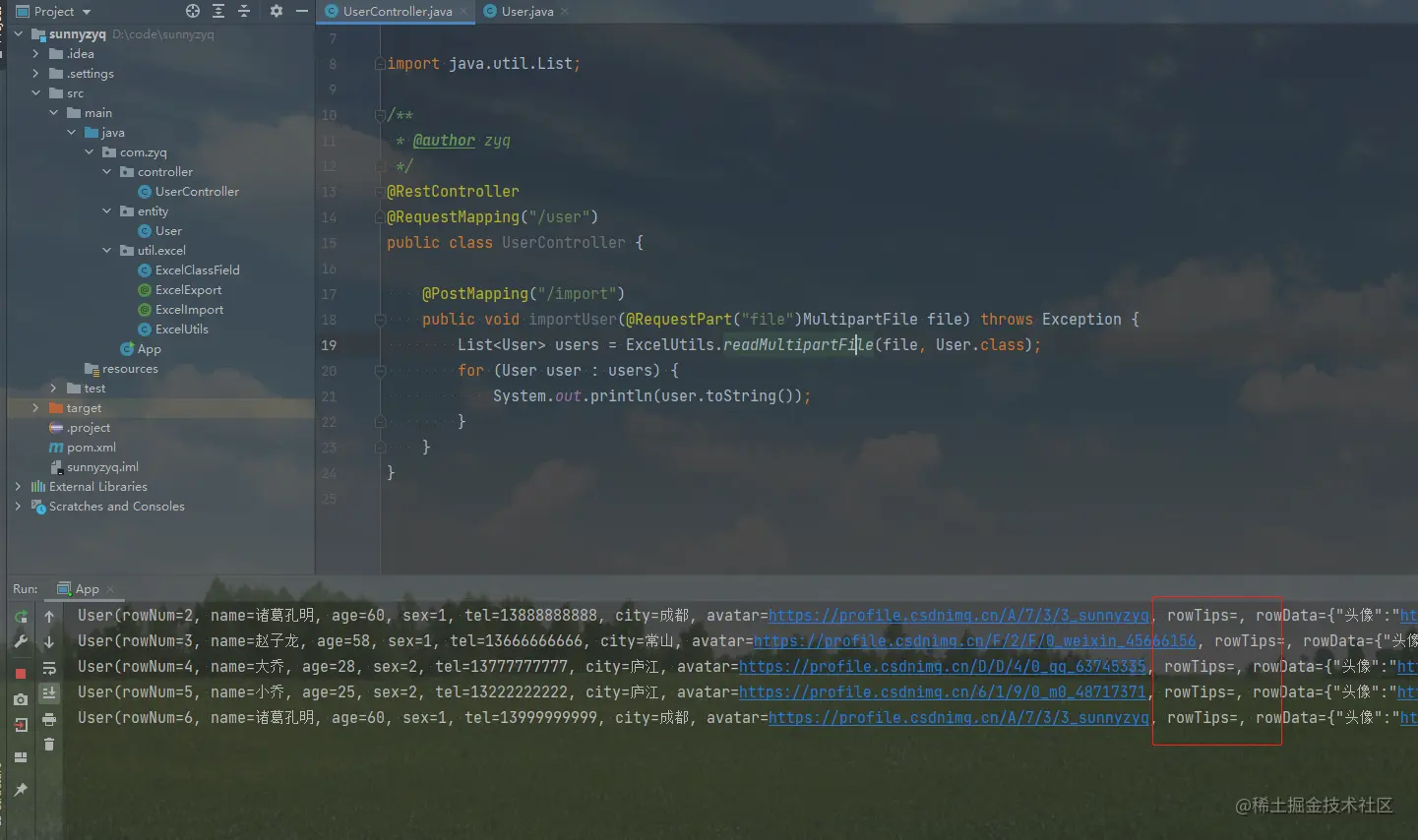Stop the running App process

click(x=21, y=674)
